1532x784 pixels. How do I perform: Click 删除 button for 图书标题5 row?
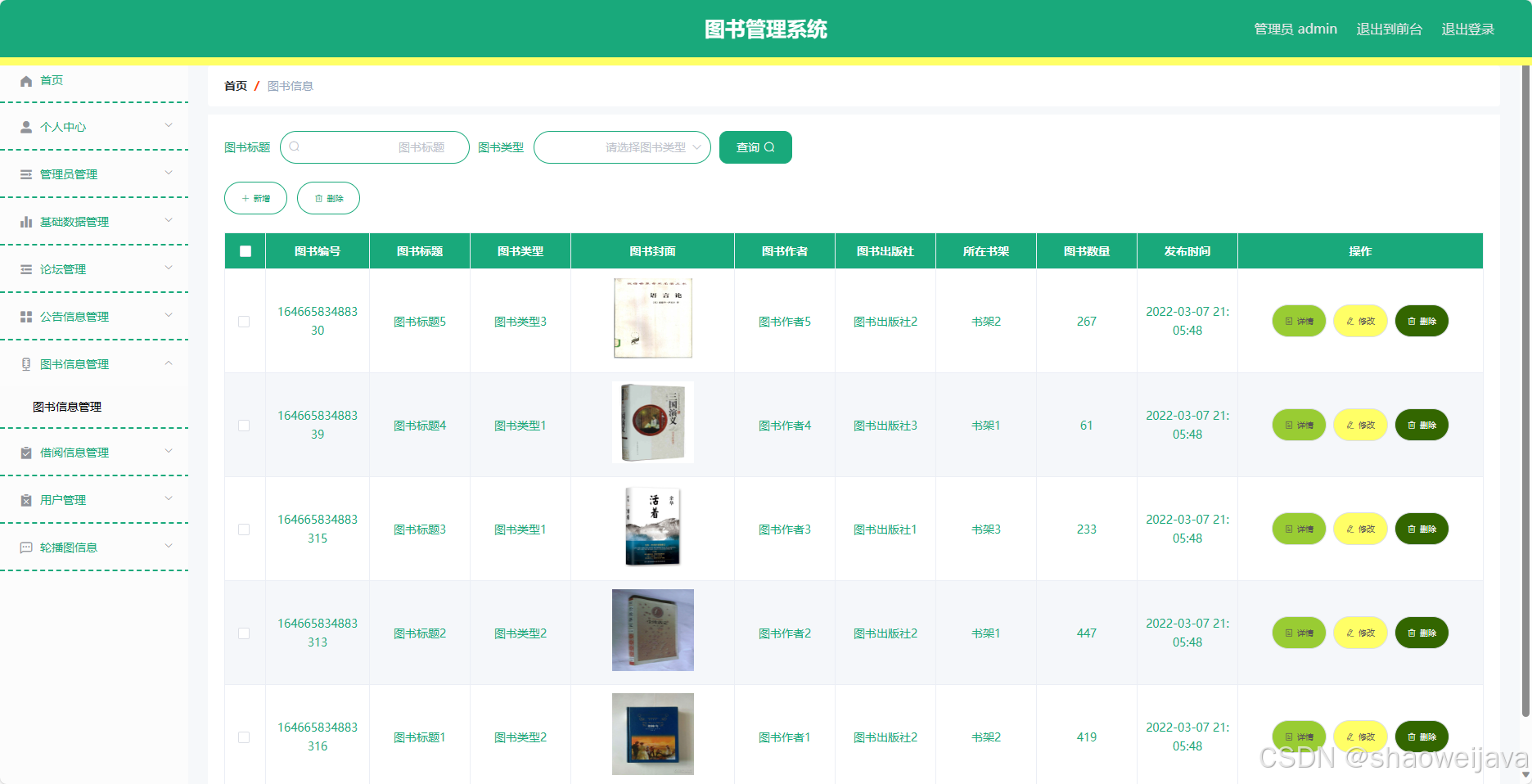pyautogui.click(x=1422, y=321)
